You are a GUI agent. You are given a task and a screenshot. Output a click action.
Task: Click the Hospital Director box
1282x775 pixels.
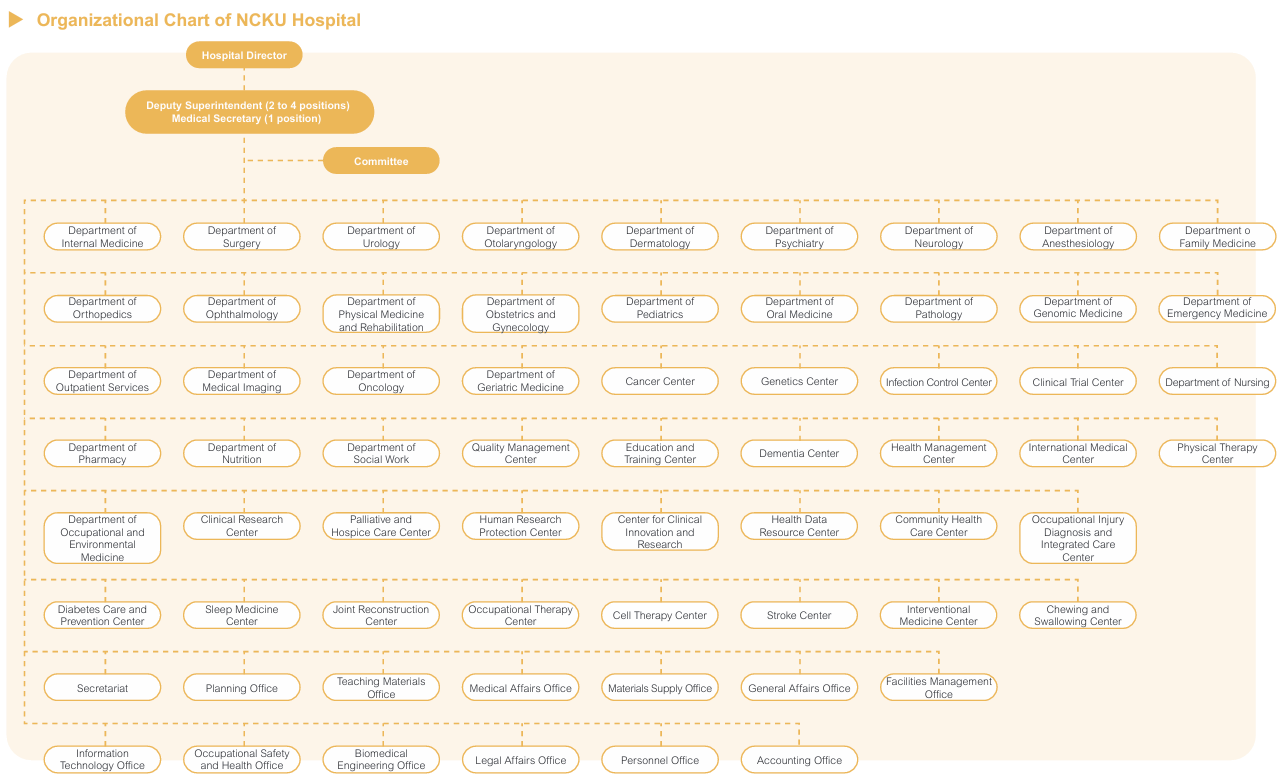coord(244,55)
